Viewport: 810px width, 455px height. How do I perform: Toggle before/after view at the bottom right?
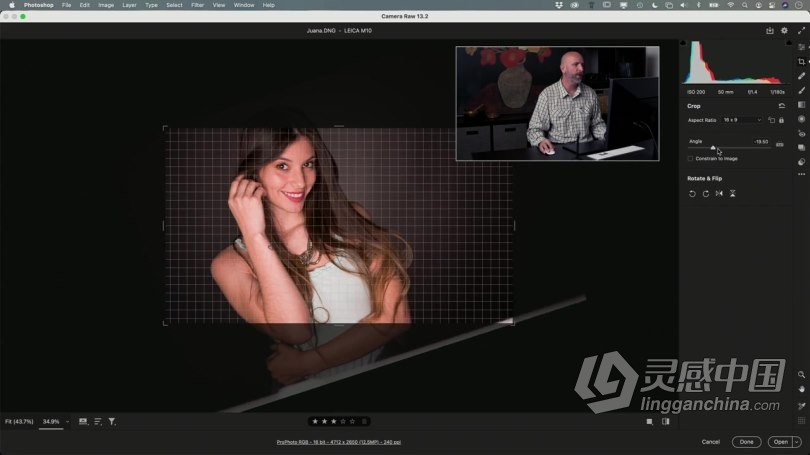point(665,422)
